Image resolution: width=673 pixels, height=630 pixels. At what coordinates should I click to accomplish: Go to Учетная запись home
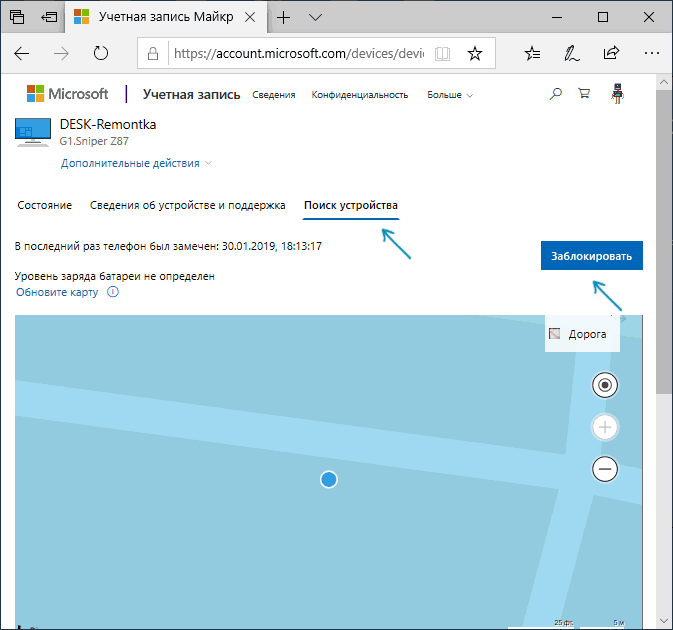[x=191, y=94]
